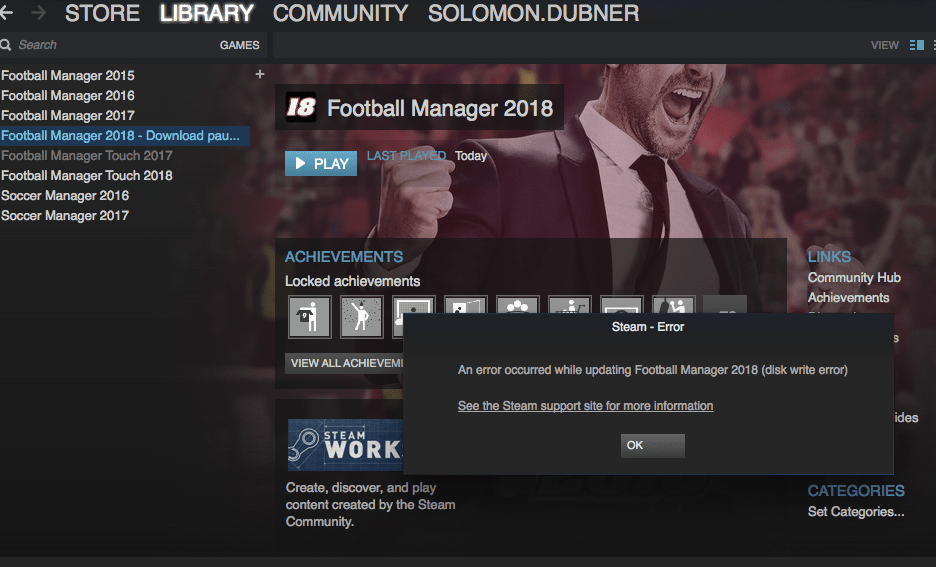
Task: Open the GAMES filter dropdown
Action: (239, 45)
